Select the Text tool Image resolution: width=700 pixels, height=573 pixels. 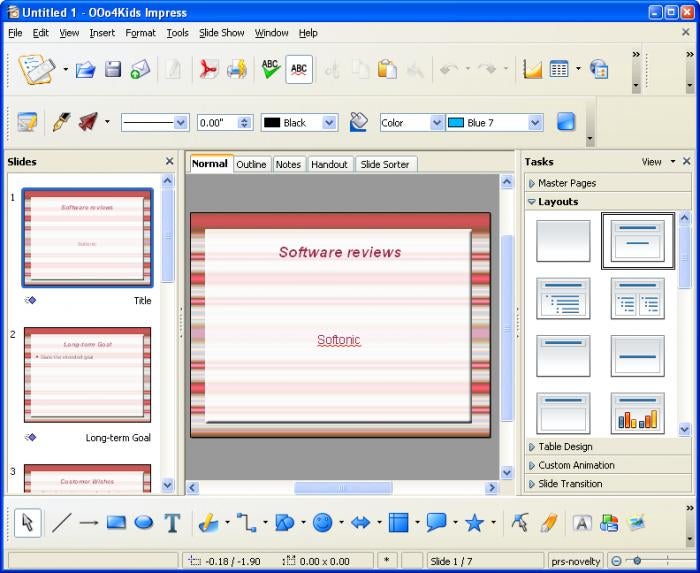(x=172, y=523)
